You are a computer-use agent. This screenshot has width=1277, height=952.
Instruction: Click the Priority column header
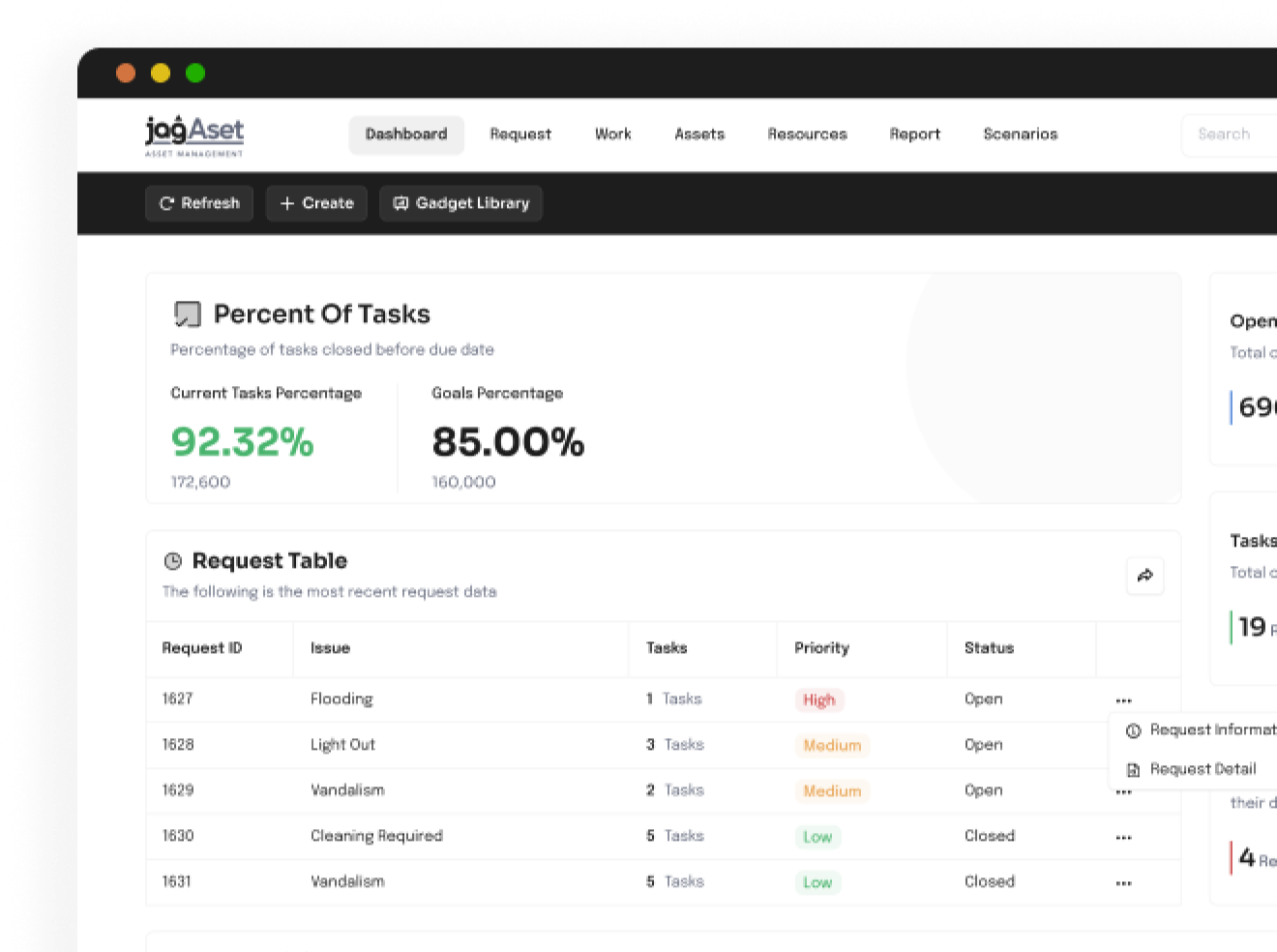coord(821,648)
